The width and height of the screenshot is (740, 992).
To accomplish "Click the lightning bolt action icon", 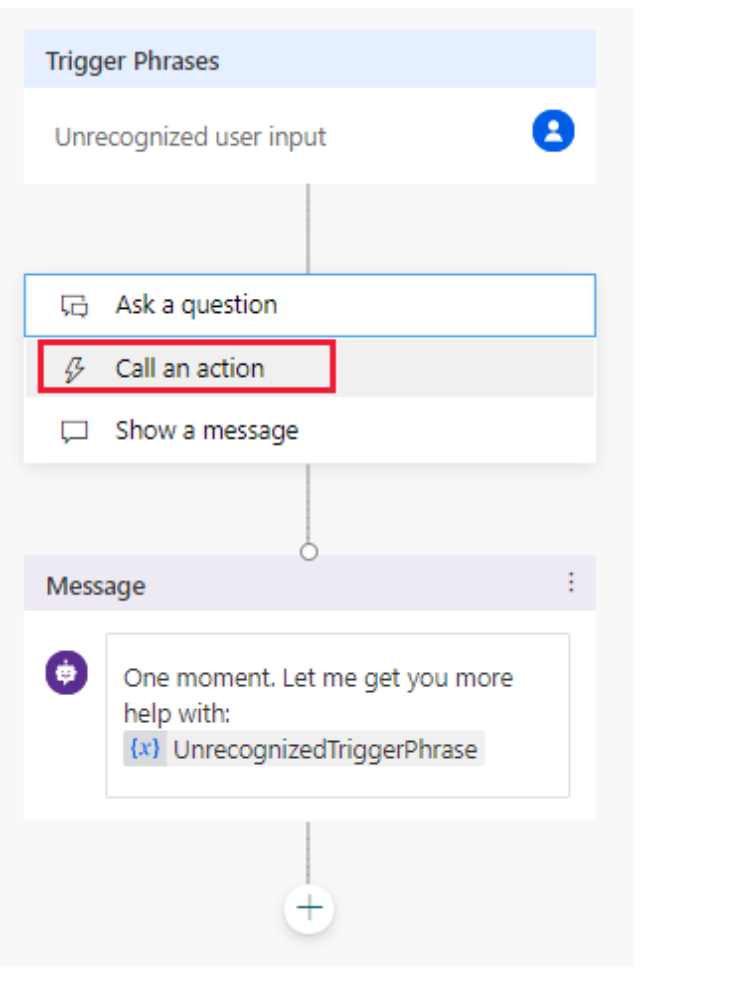I will pyautogui.click(x=74, y=369).
